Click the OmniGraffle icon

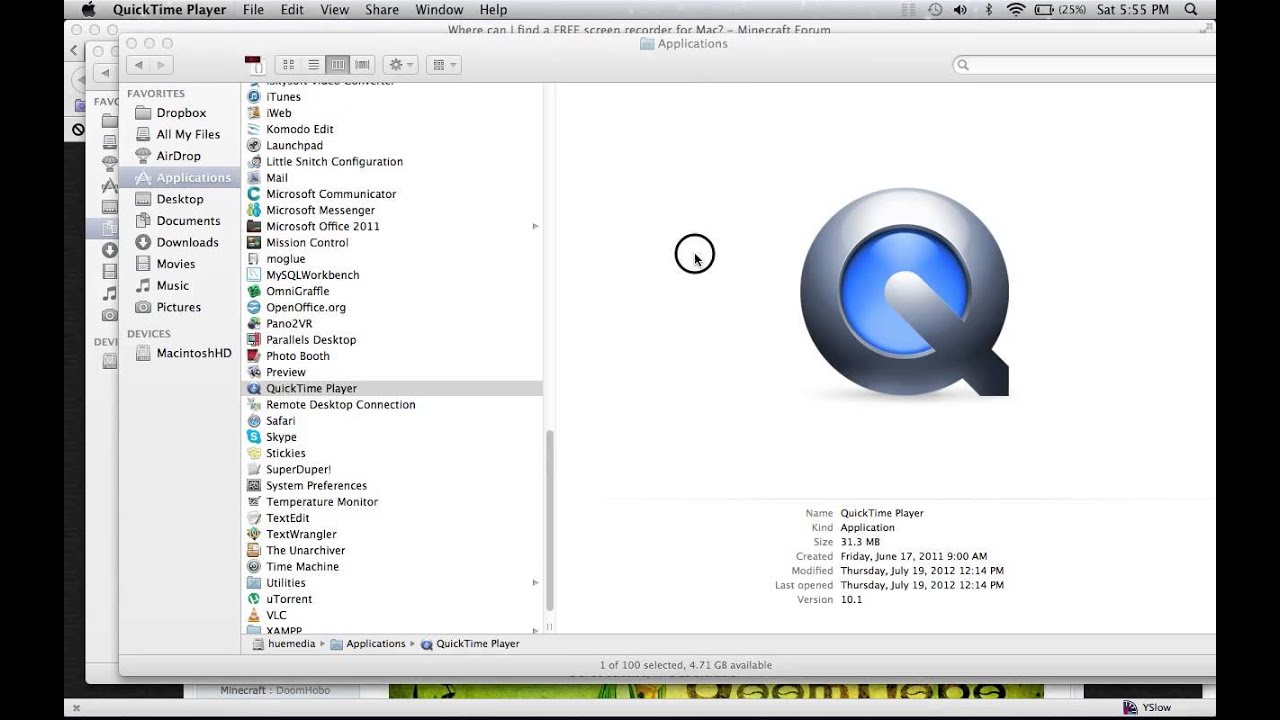pos(254,291)
